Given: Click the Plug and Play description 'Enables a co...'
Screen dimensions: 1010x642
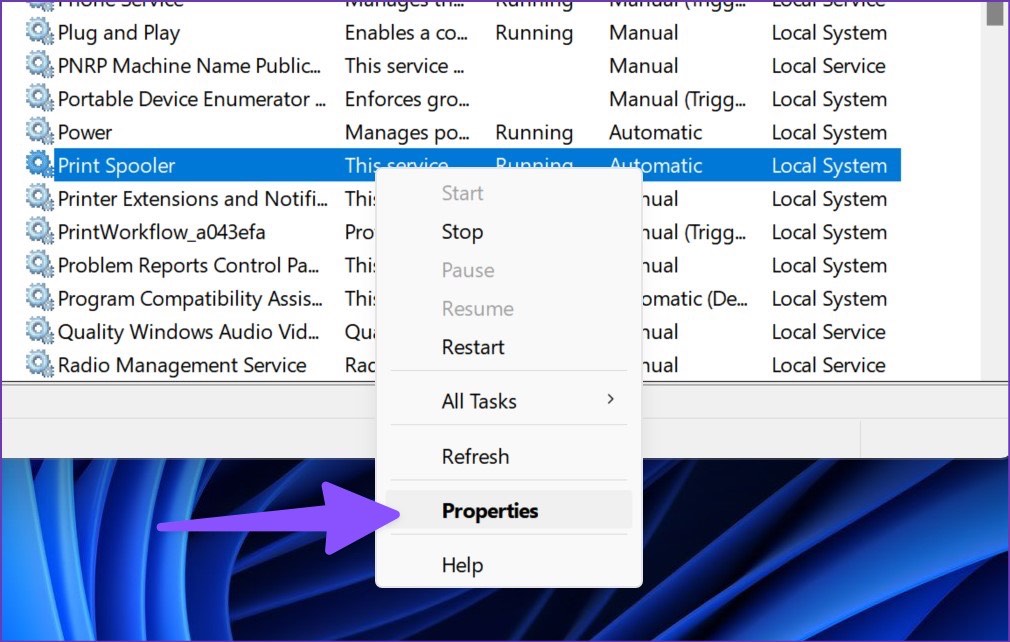Looking at the screenshot, I should [406, 33].
